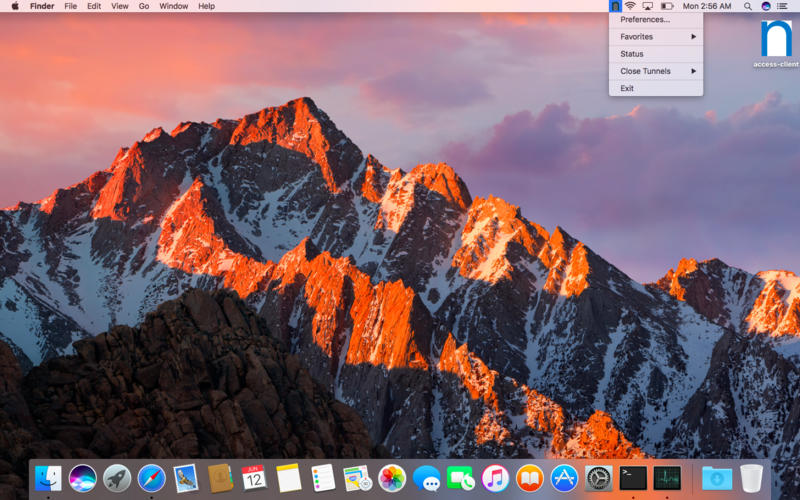Open Reminders from the Dock
The height and width of the screenshot is (500, 800).
tap(323, 479)
